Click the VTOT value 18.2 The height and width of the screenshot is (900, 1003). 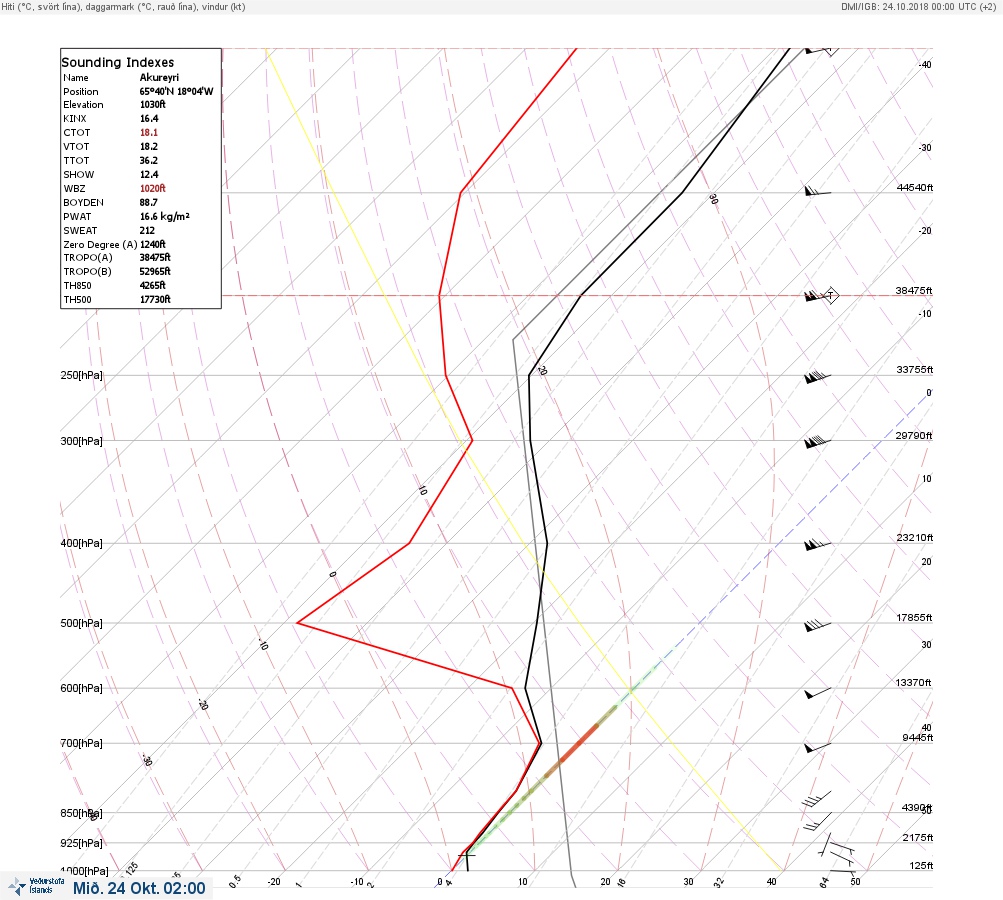(149, 146)
